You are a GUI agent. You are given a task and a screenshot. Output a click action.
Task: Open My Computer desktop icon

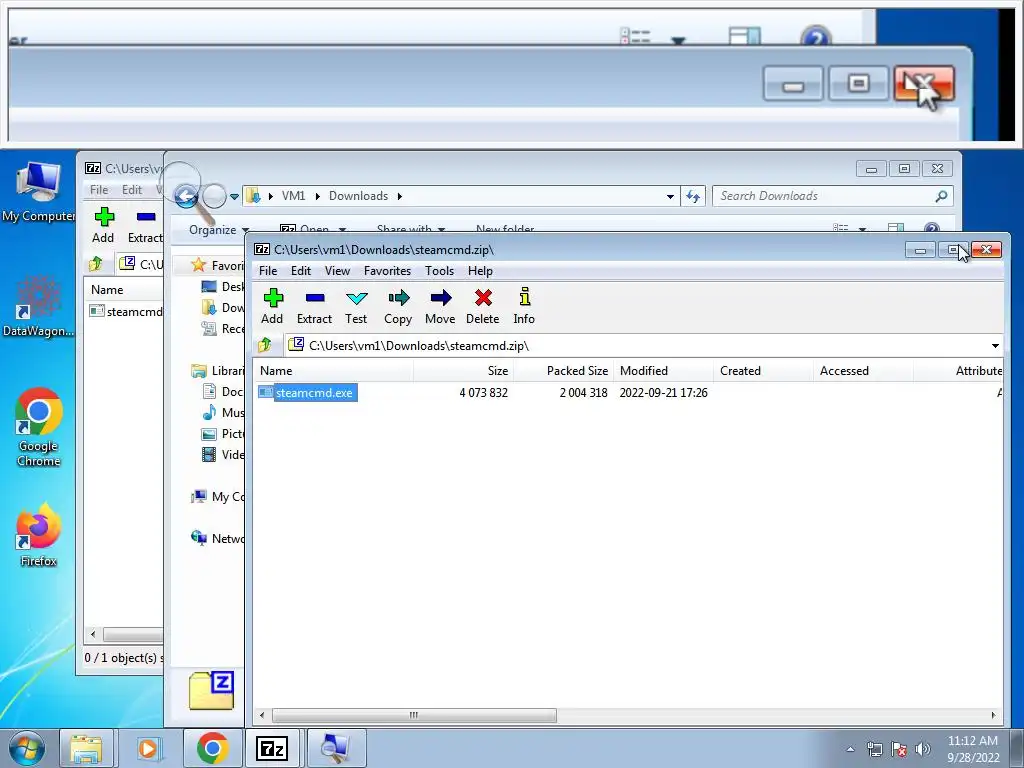point(39,191)
